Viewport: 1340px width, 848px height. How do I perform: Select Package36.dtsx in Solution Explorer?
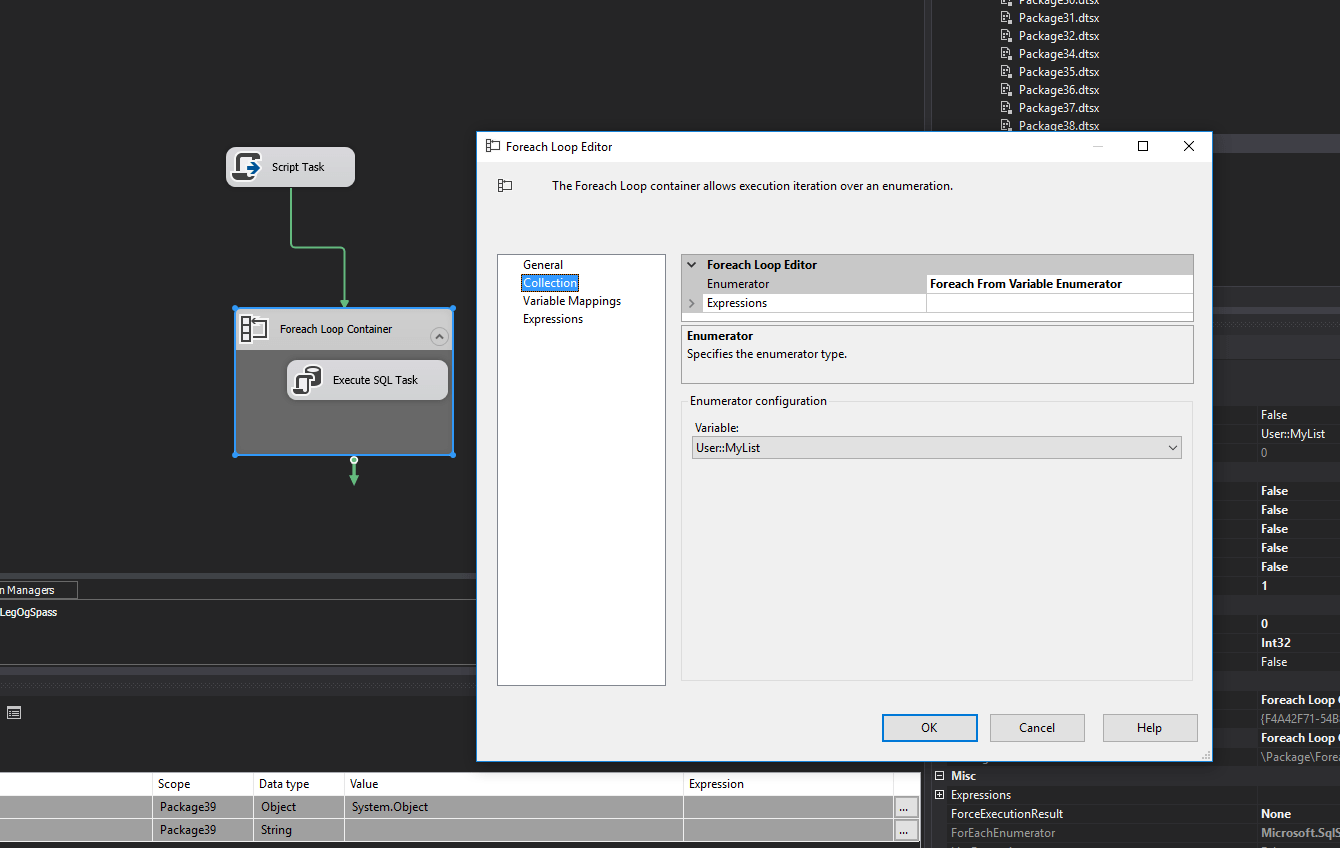(x=1059, y=90)
